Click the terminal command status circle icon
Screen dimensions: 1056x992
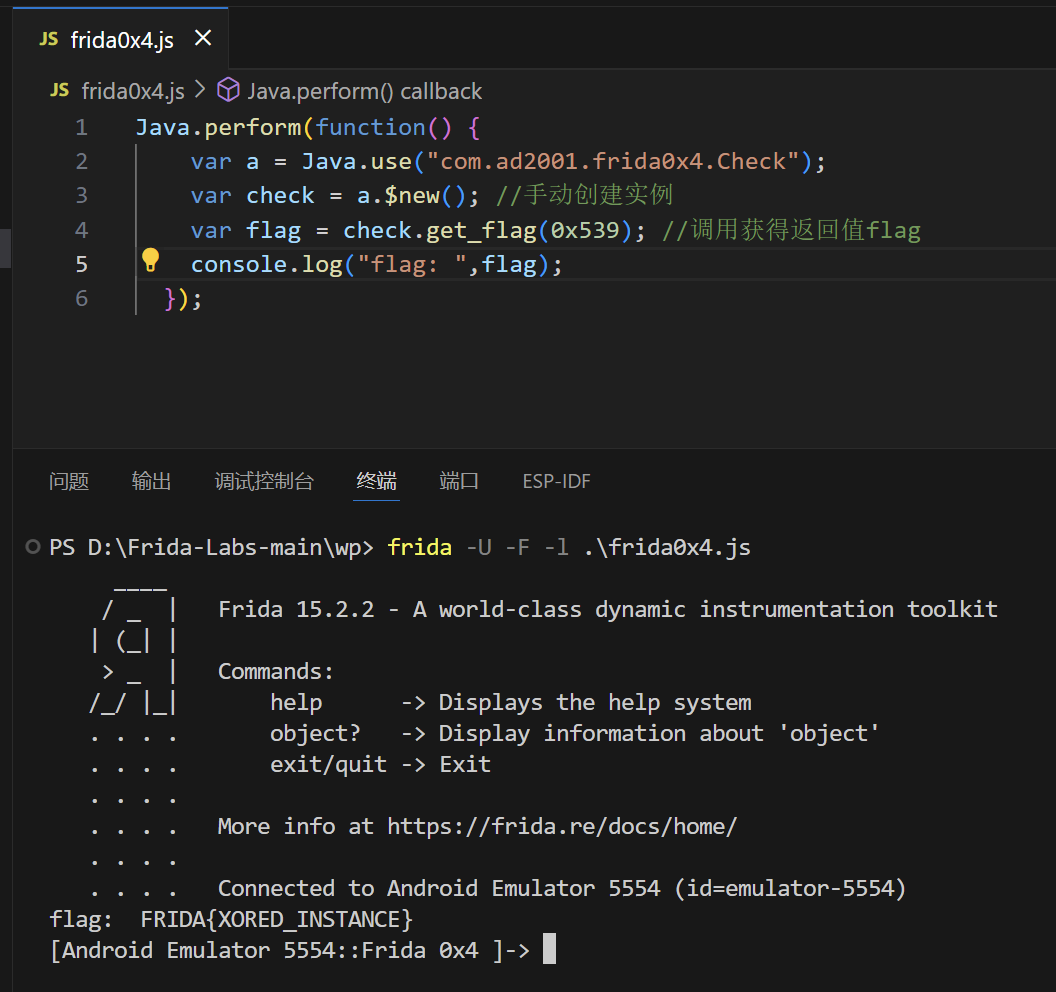coord(32,547)
